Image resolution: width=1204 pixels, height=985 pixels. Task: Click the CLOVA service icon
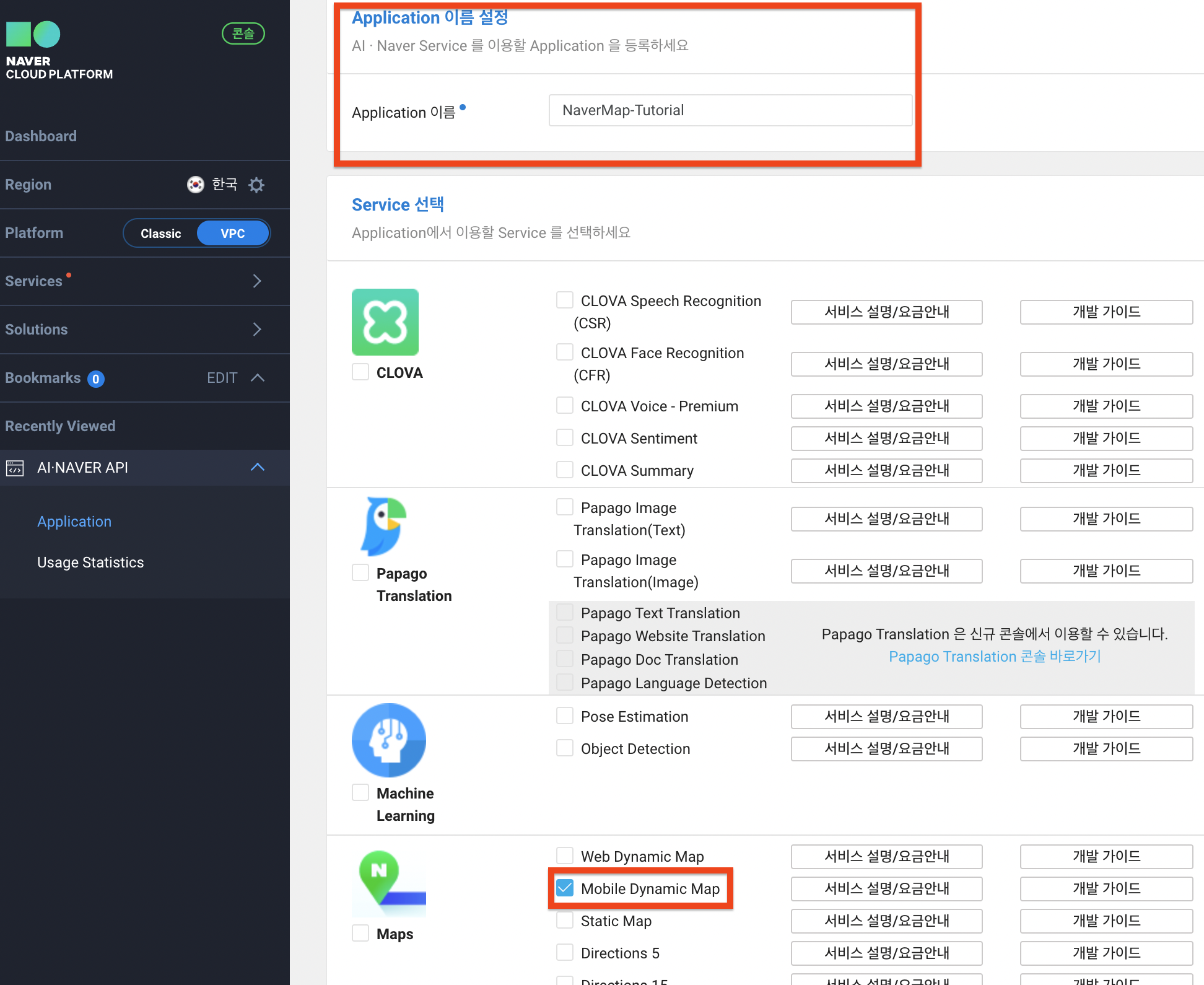pyautogui.click(x=385, y=322)
